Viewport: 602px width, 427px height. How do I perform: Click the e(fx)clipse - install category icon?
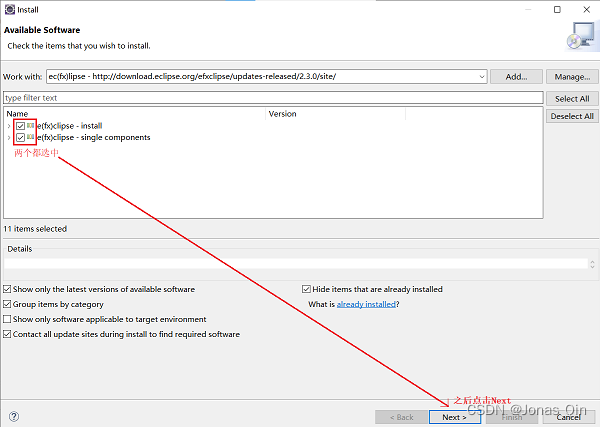point(31,126)
